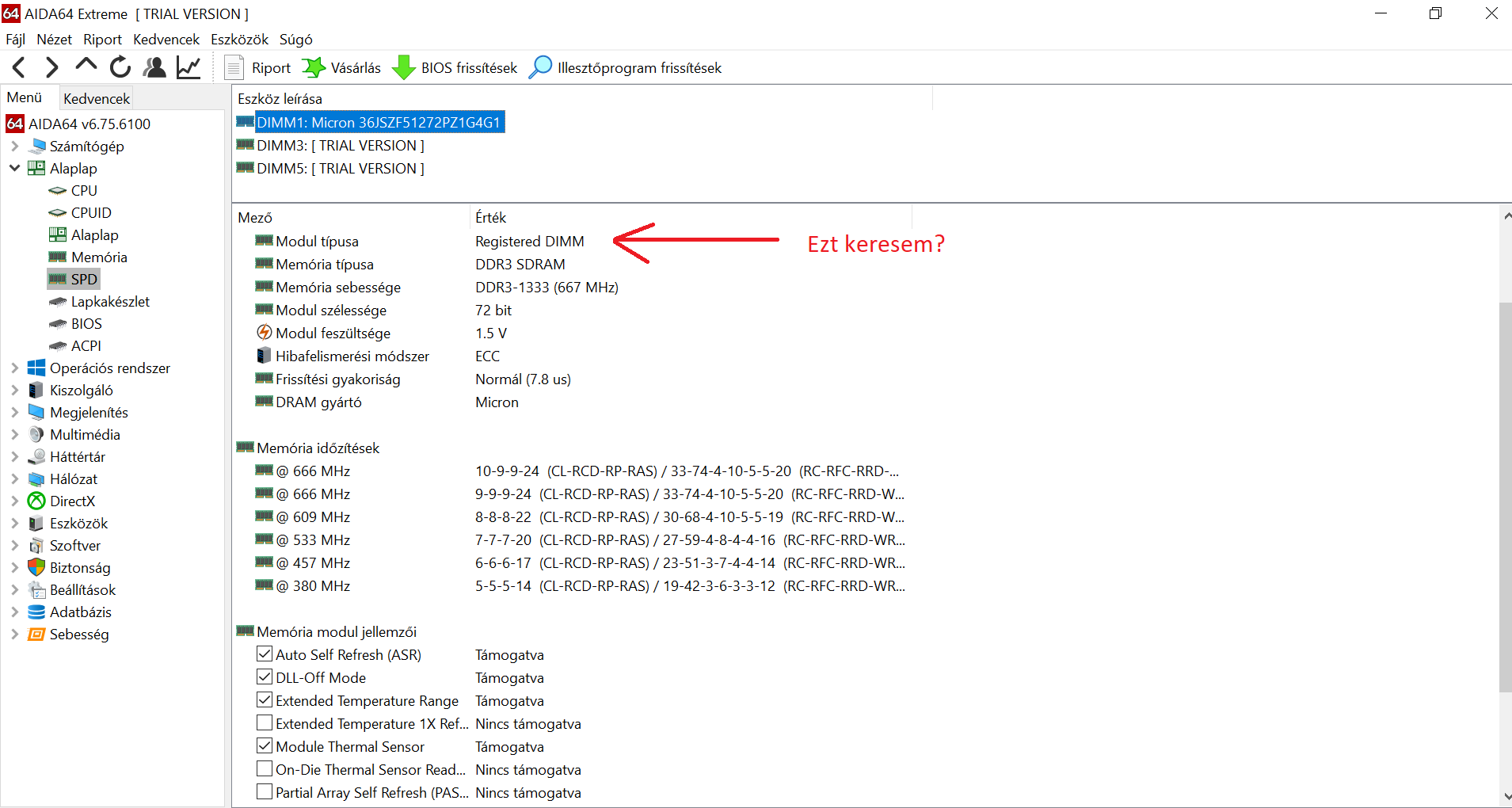
Task: Open the Fájl menu
Action: (x=16, y=39)
